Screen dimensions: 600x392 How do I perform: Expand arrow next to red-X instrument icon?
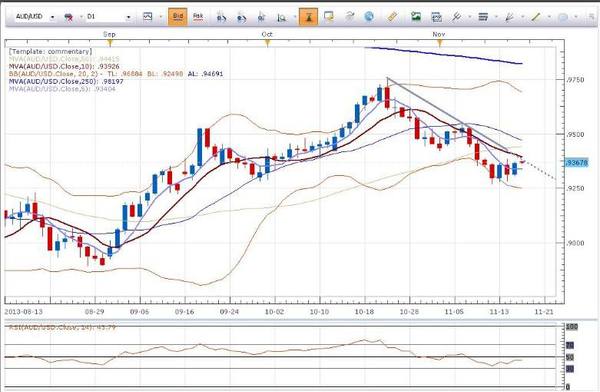(x=81, y=17)
